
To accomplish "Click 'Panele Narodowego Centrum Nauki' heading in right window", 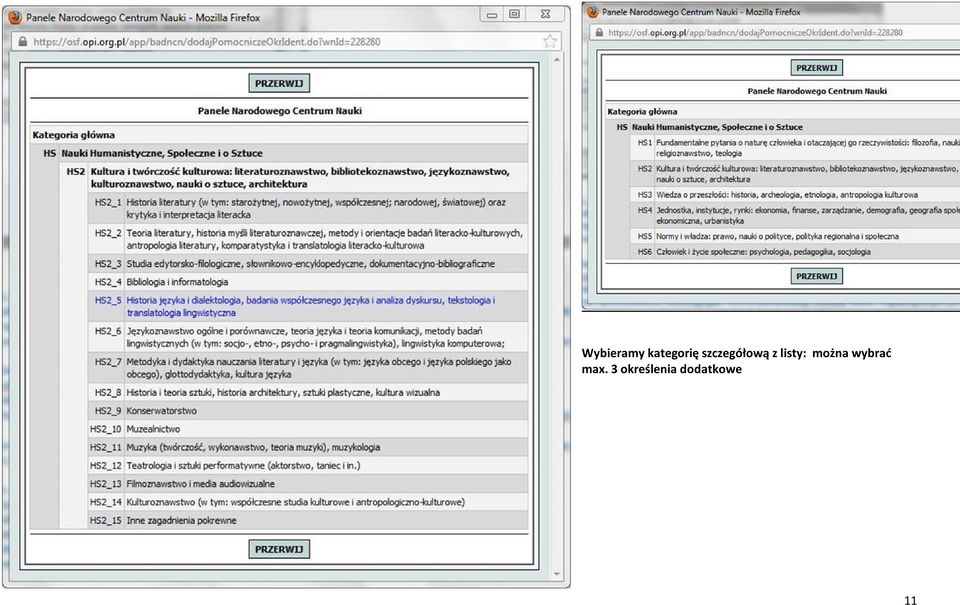I will pyautogui.click(x=817, y=91).
